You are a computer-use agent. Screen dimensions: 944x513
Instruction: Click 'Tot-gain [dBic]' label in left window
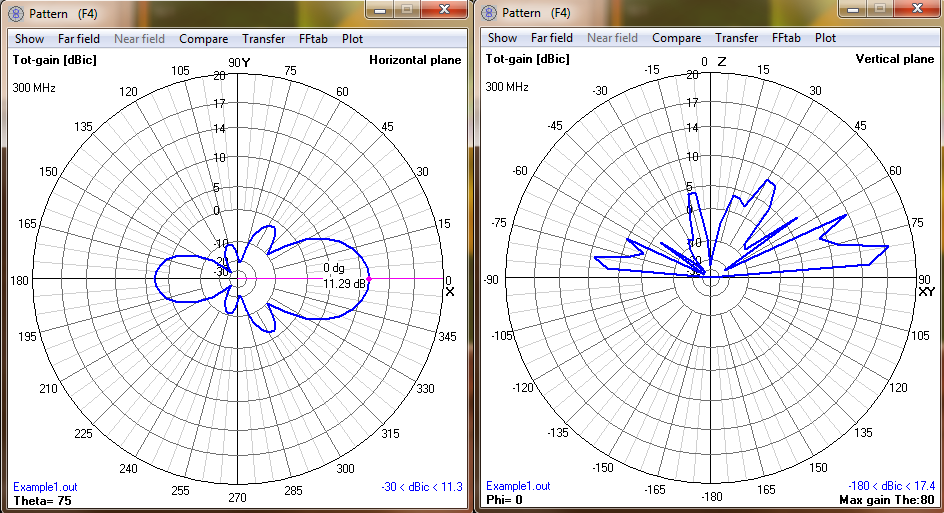pos(55,60)
